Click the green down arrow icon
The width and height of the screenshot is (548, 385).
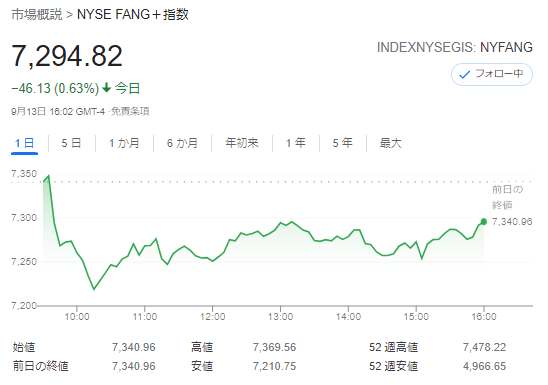(x=107, y=88)
